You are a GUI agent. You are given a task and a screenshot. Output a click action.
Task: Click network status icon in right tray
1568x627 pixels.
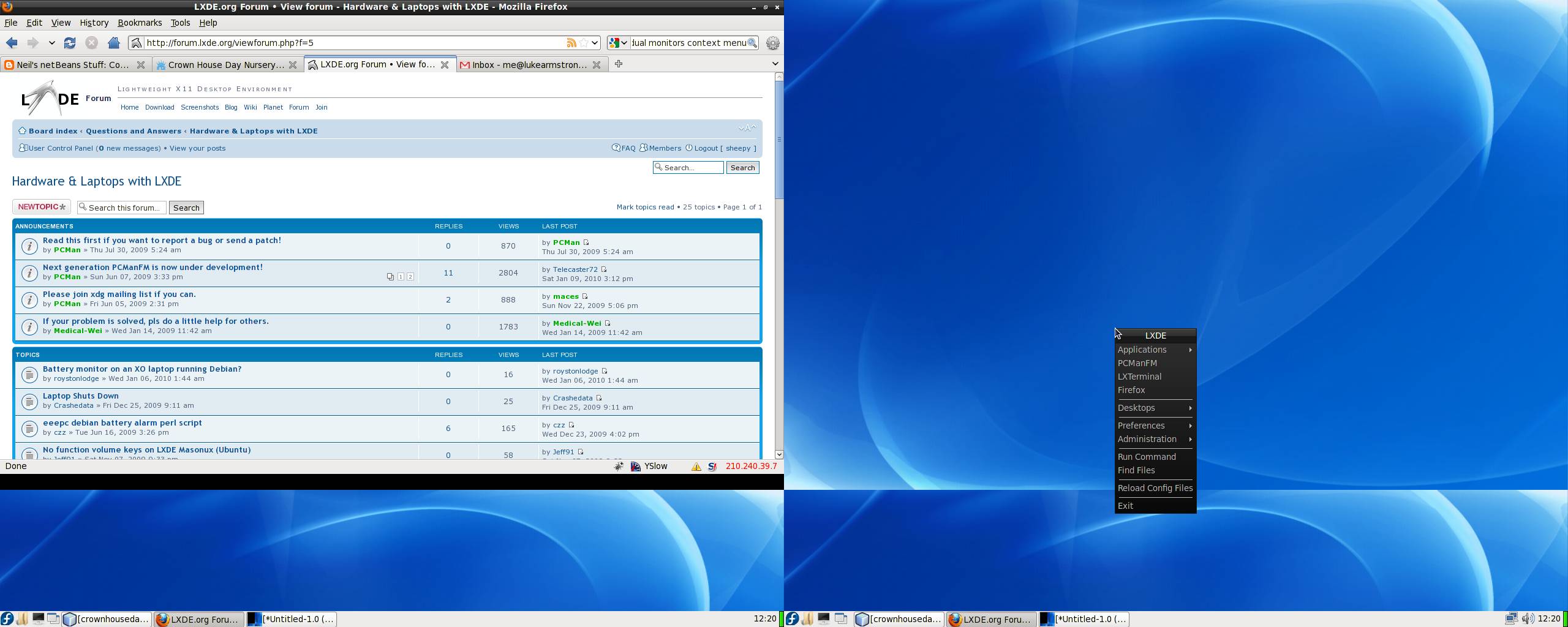[x=1512, y=619]
